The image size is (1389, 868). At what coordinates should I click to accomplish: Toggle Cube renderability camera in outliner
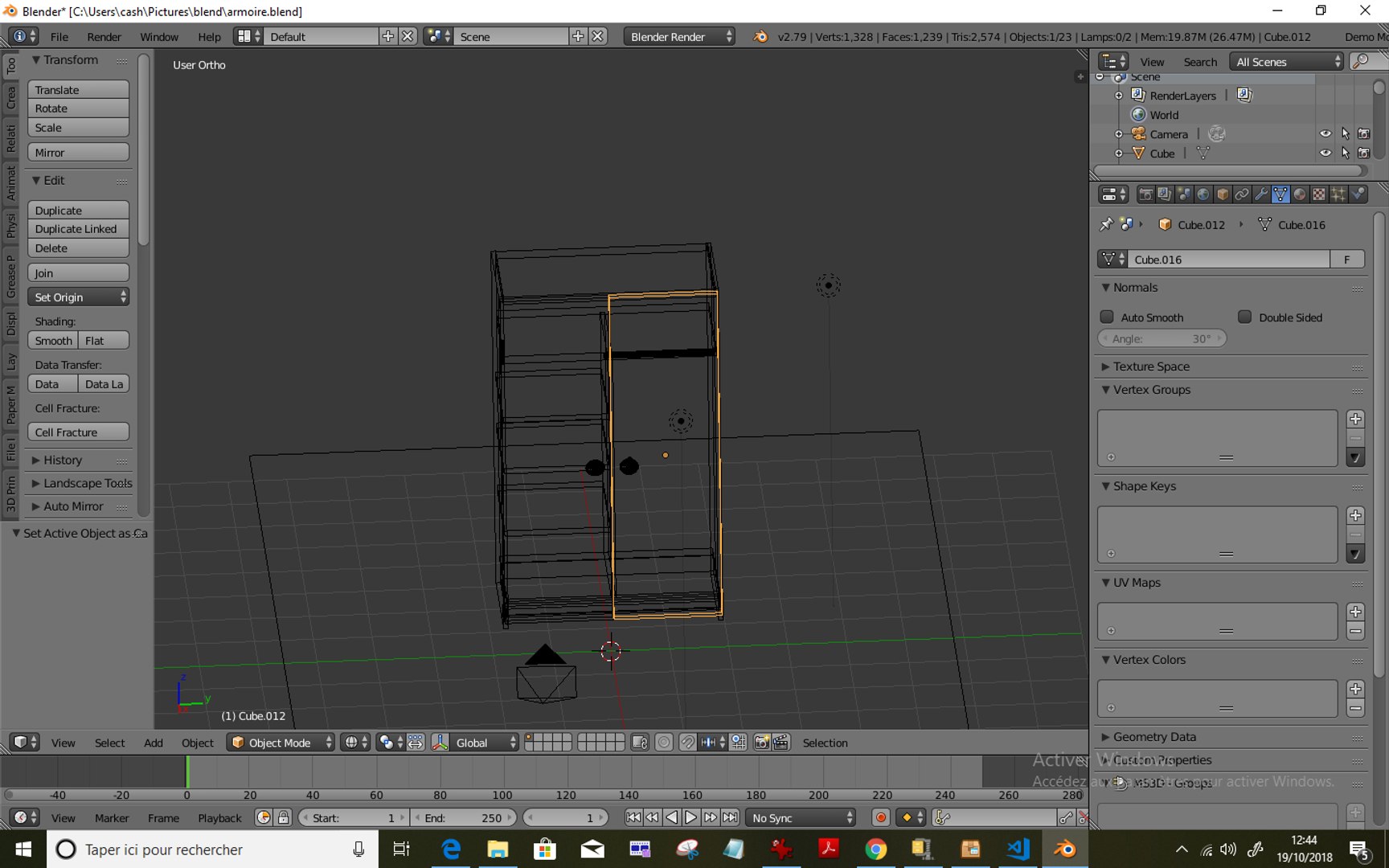tap(1364, 153)
